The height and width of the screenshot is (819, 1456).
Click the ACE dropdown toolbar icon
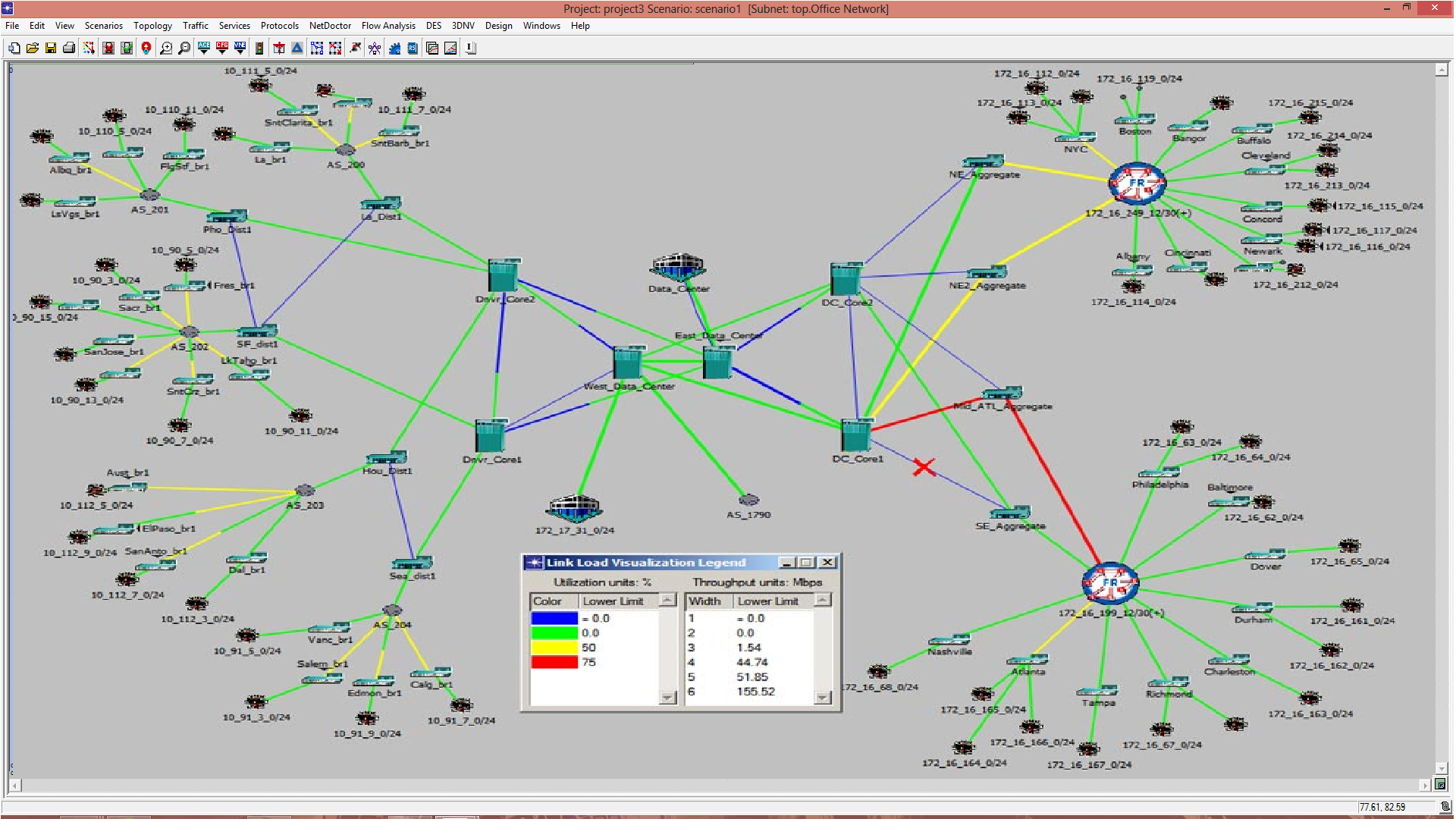pyautogui.click(x=203, y=48)
